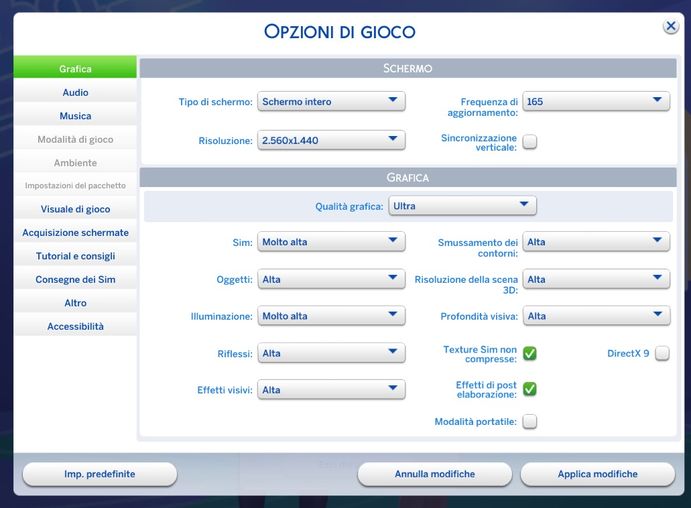Disable Effetti di post elaborazione

click(x=529, y=389)
